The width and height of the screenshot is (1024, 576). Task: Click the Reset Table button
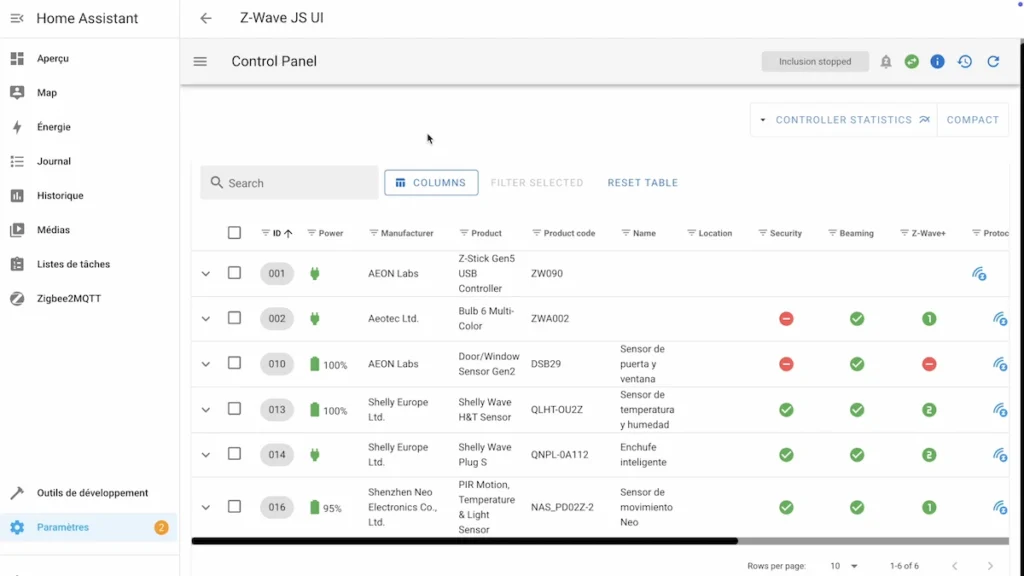click(643, 183)
